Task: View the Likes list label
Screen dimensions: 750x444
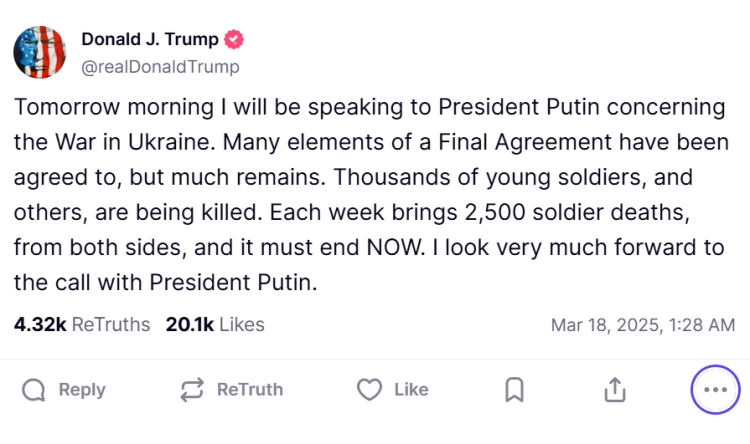Action: [242, 325]
